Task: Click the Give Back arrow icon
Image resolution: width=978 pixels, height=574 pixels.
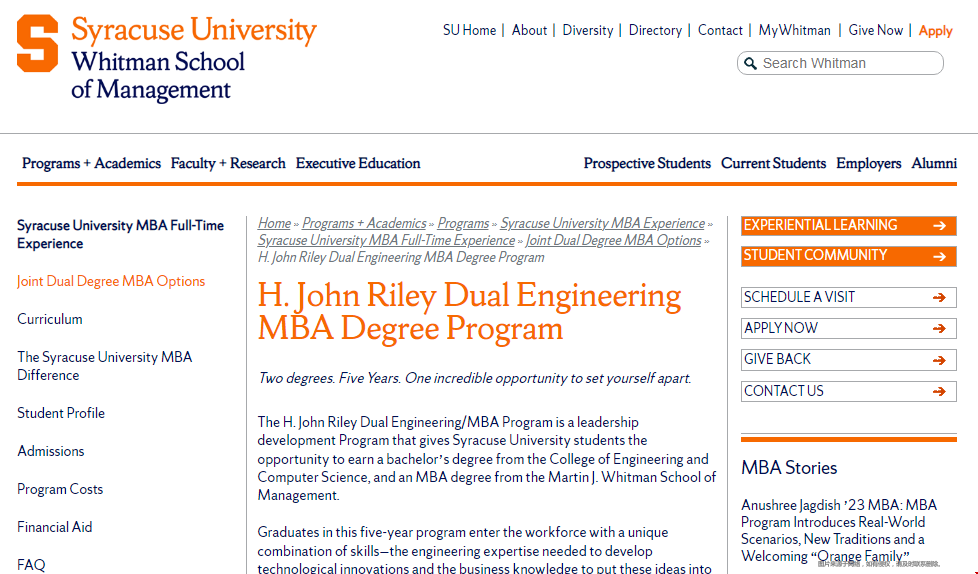Action: pyautogui.click(x=939, y=360)
